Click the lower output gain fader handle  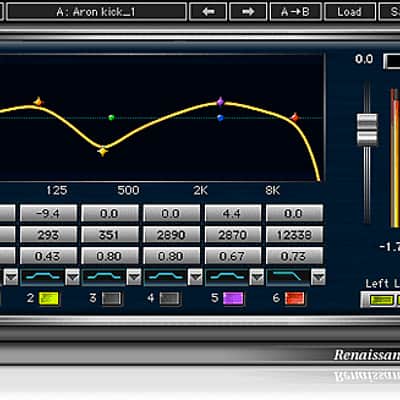click(367, 137)
